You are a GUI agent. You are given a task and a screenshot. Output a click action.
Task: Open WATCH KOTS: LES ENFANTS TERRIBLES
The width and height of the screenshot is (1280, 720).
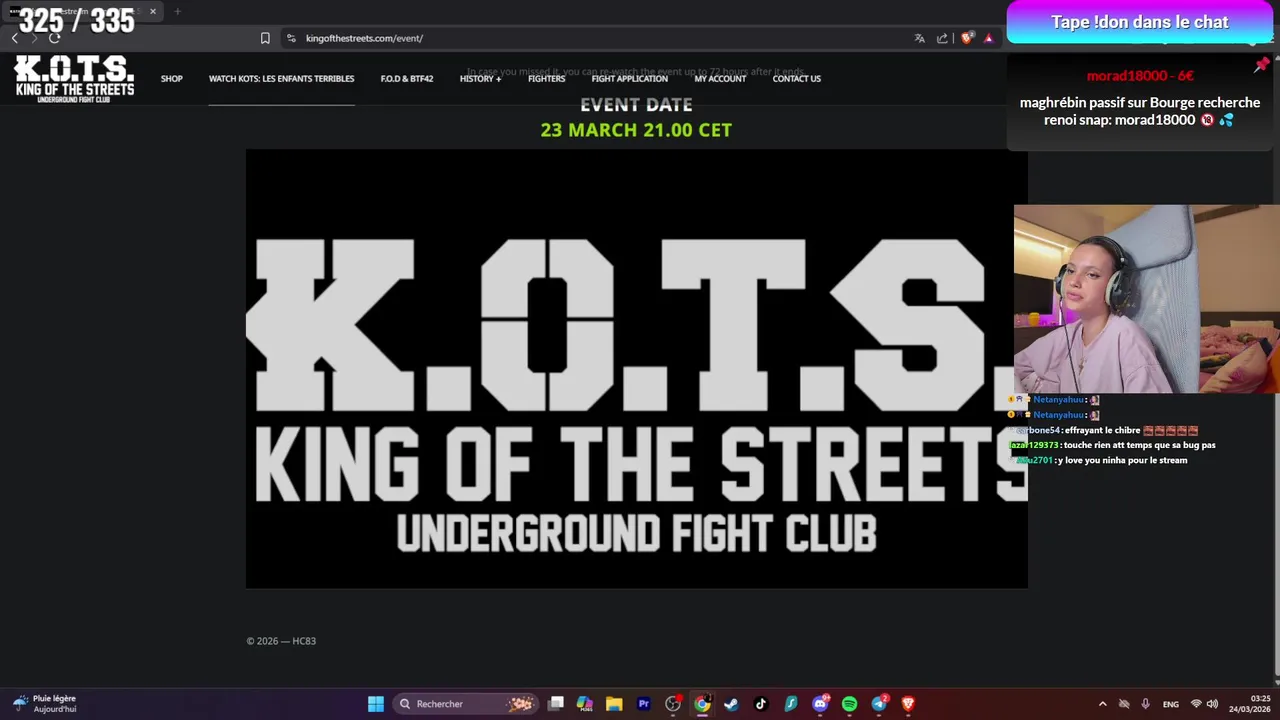(x=281, y=78)
